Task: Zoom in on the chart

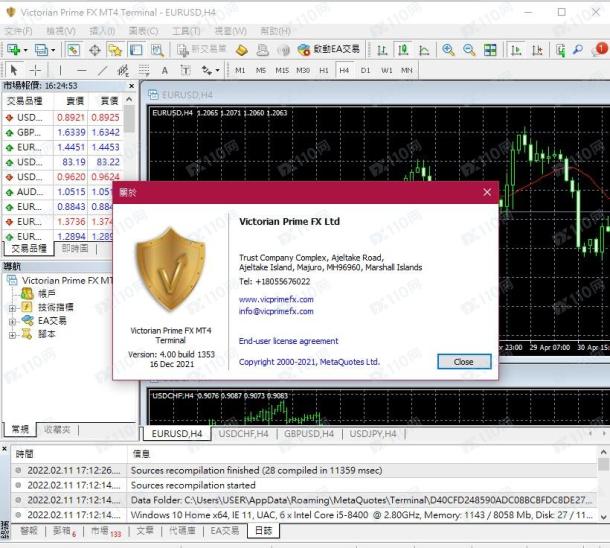Action: tap(449, 50)
